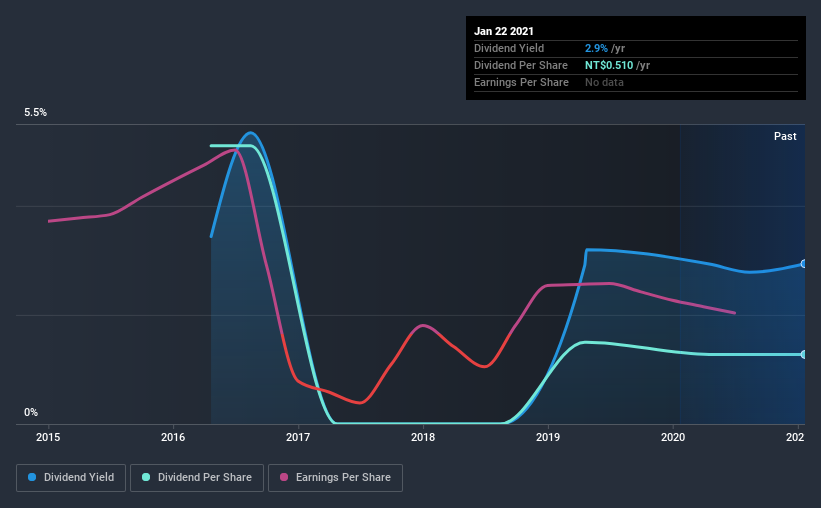Click the 2017 x-axis label
821x508 pixels.
pos(298,437)
